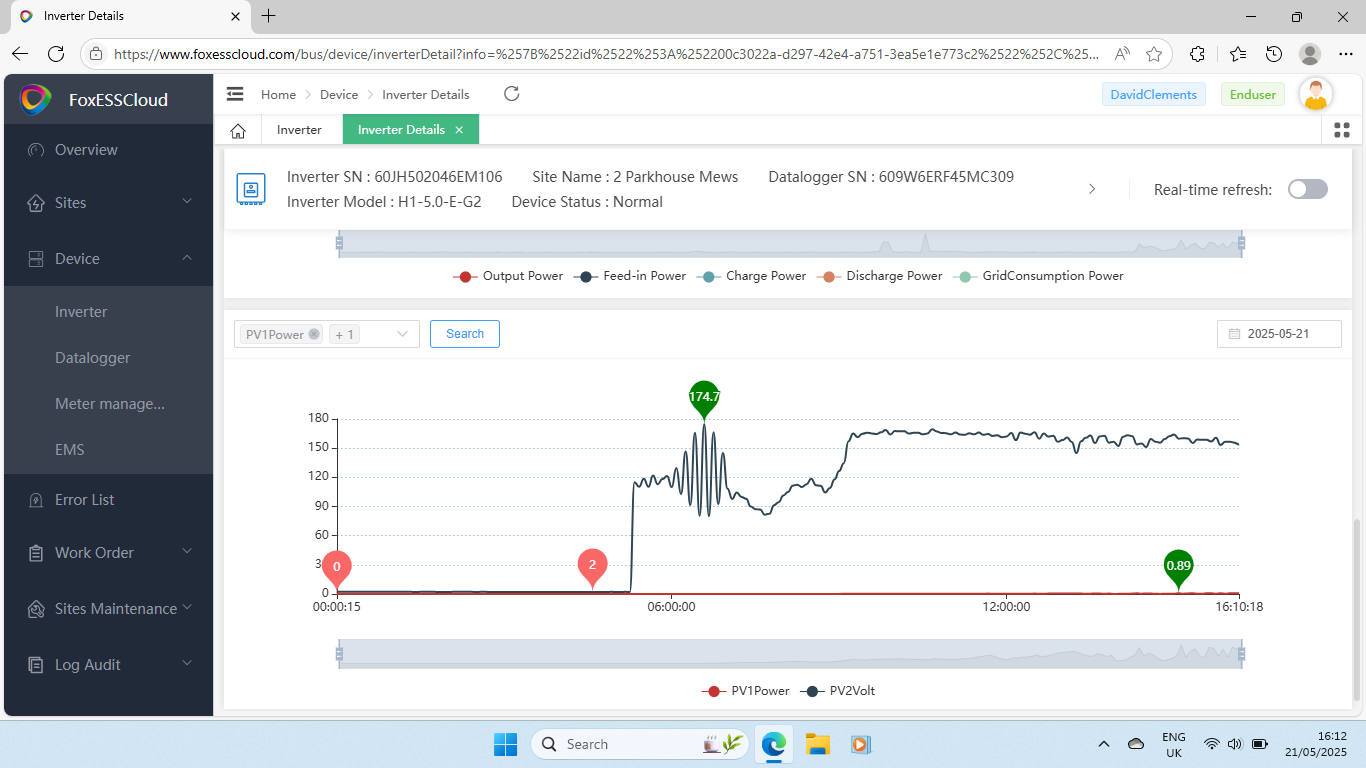The image size is (1366, 768).
Task: Expand the Sites sidebar menu
Action: click(x=109, y=203)
